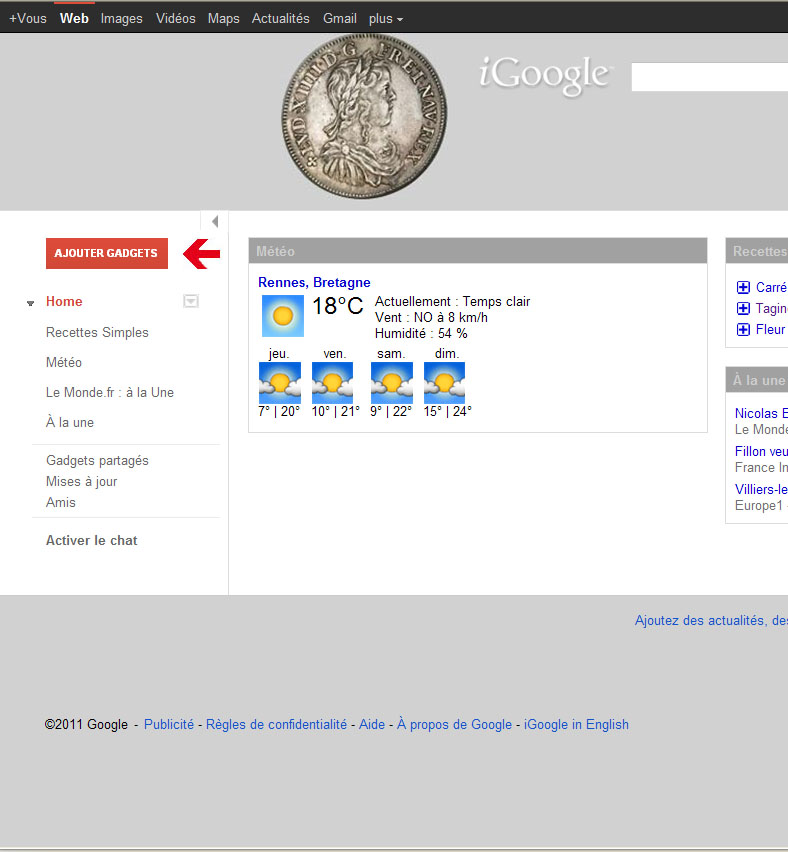
Task: Open Images in the top navigation bar
Action: click(x=122, y=19)
